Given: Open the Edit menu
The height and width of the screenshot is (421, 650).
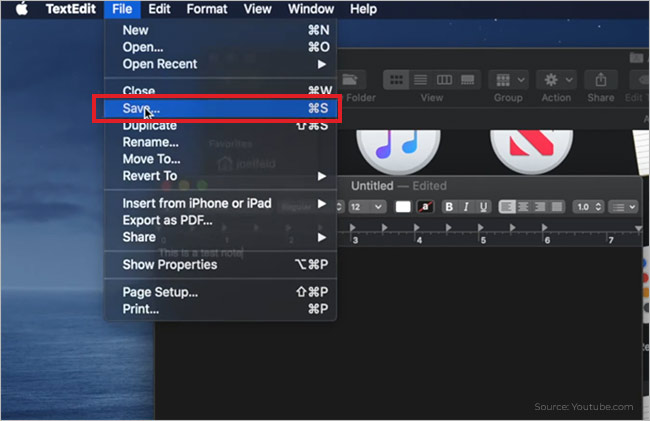Looking at the screenshot, I should 159,9.
